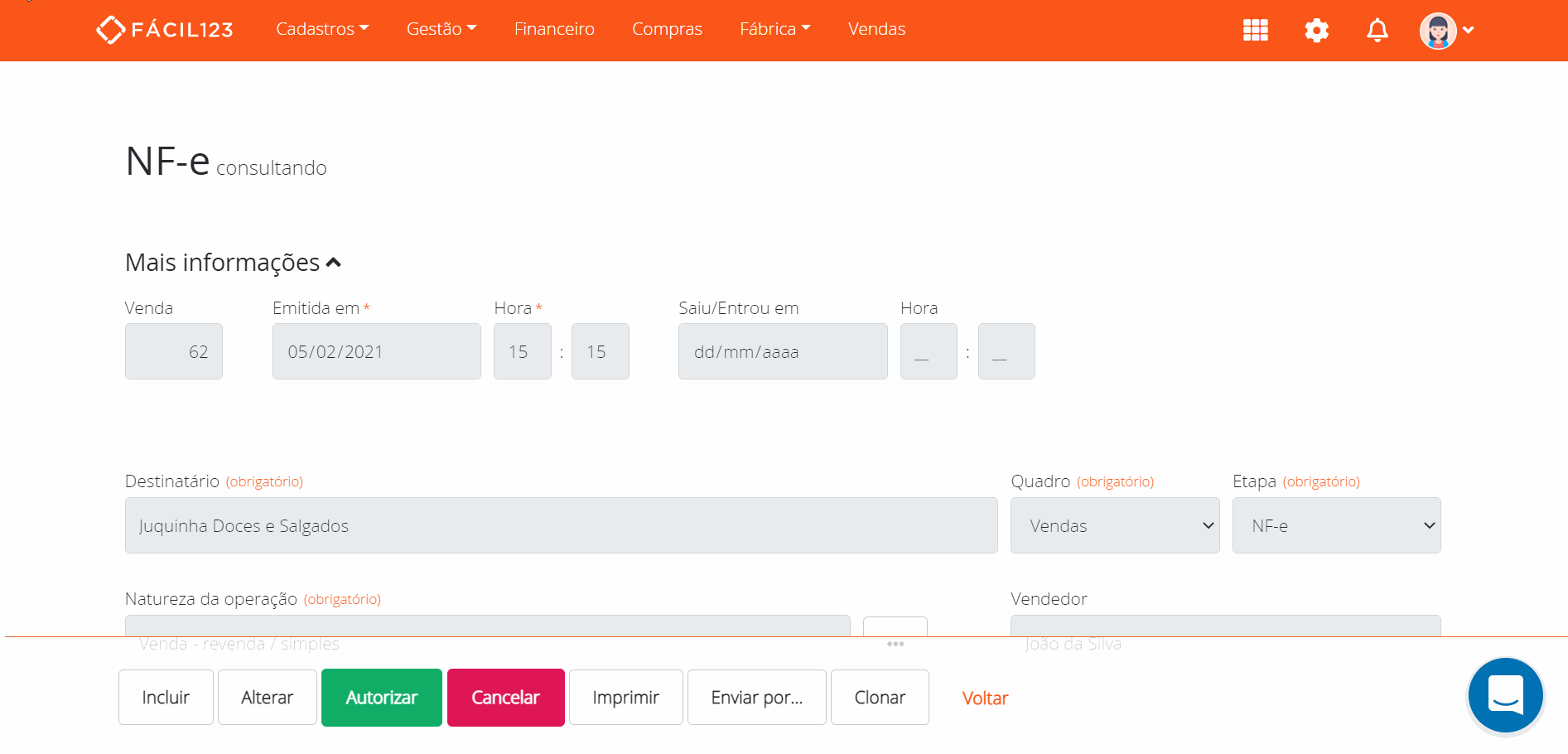The width and height of the screenshot is (1568, 754).
Task: Open the chat support bubble
Action: [1506, 695]
